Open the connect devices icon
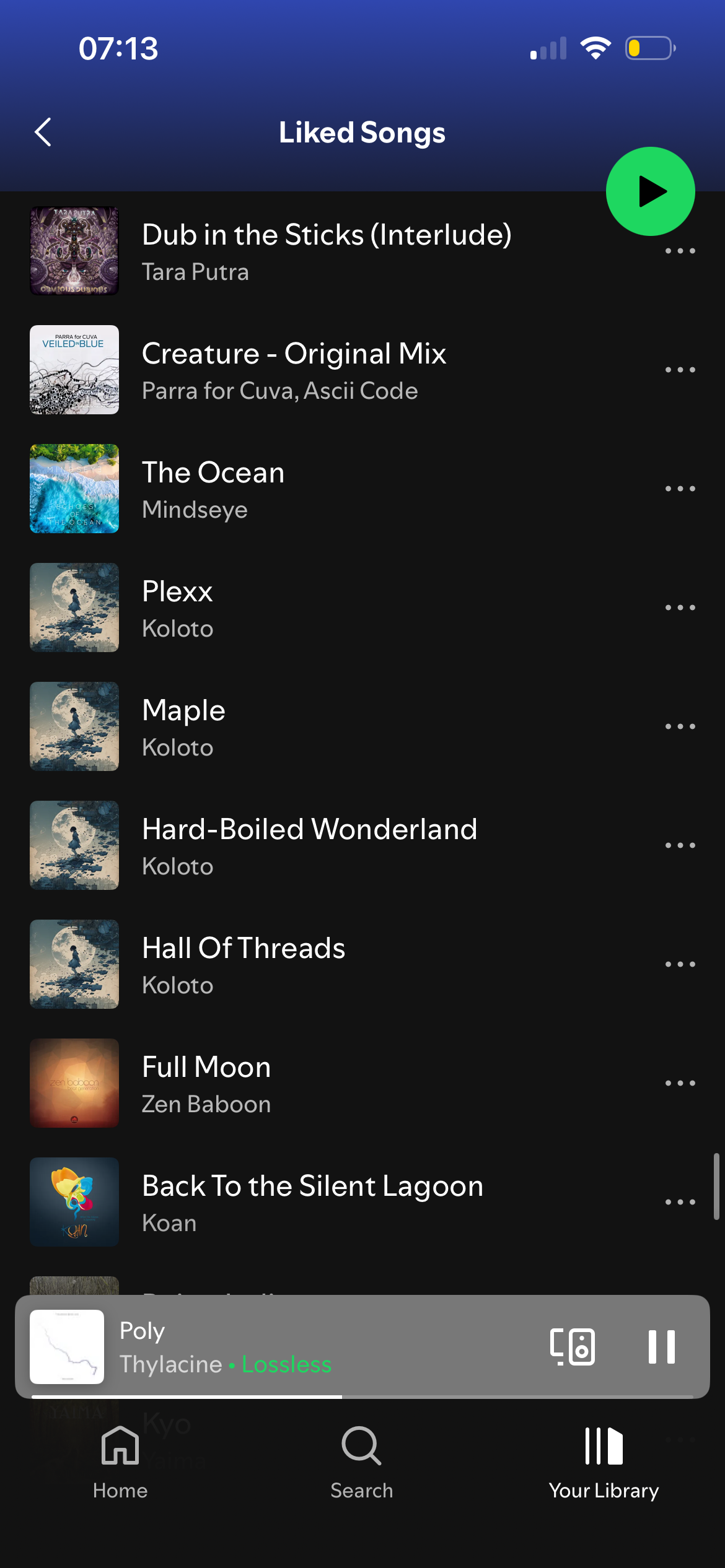This screenshot has width=725, height=1568. tap(573, 1346)
